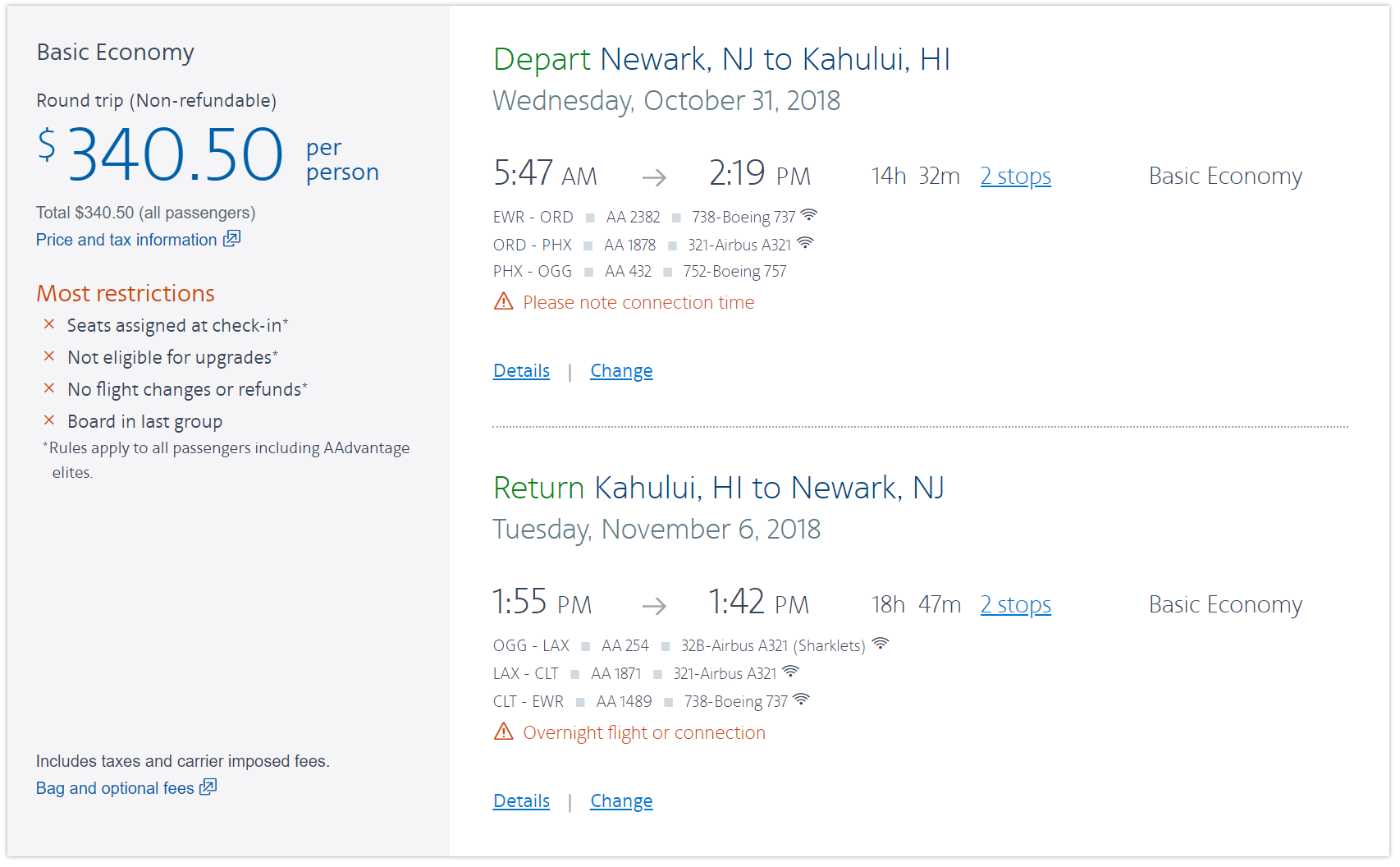Click the Wi-Fi icon for flight AA 254
This screenshot has height=867, width=1400.
coord(881,644)
